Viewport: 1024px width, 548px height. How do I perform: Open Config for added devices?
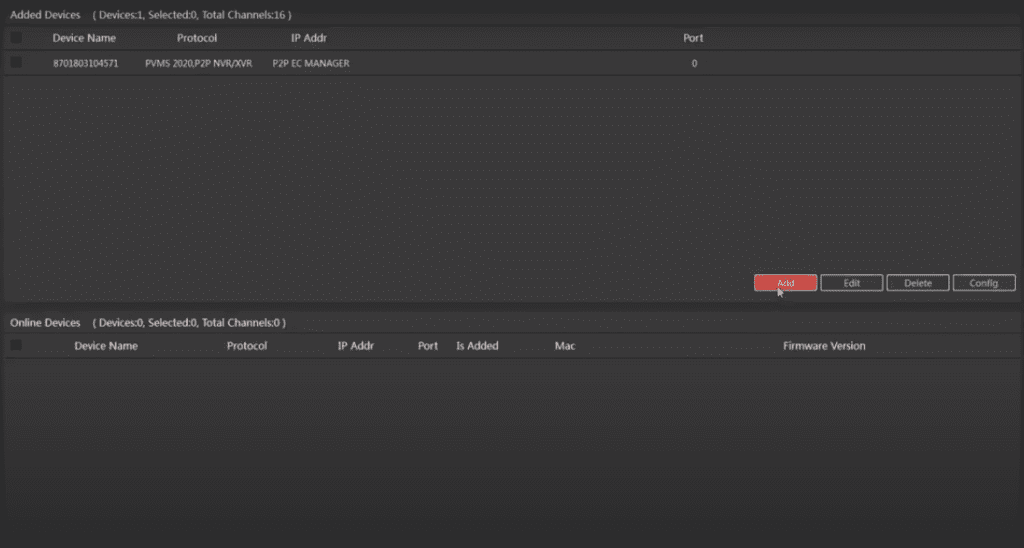coord(983,283)
